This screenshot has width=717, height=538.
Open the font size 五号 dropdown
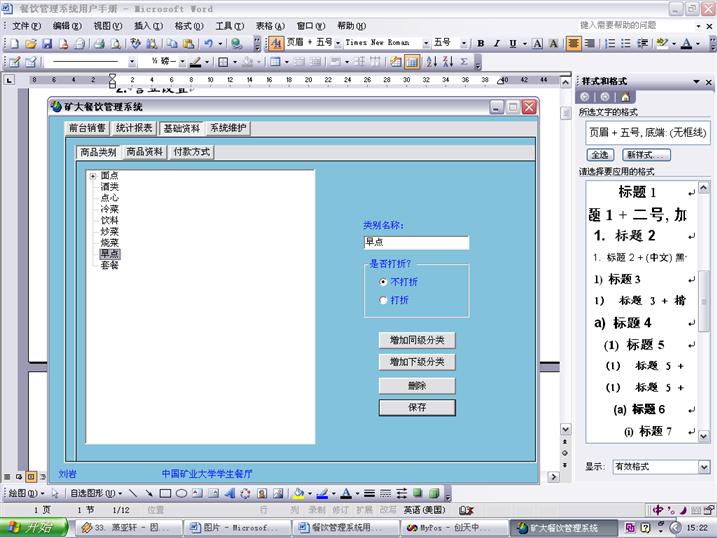click(464, 43)
